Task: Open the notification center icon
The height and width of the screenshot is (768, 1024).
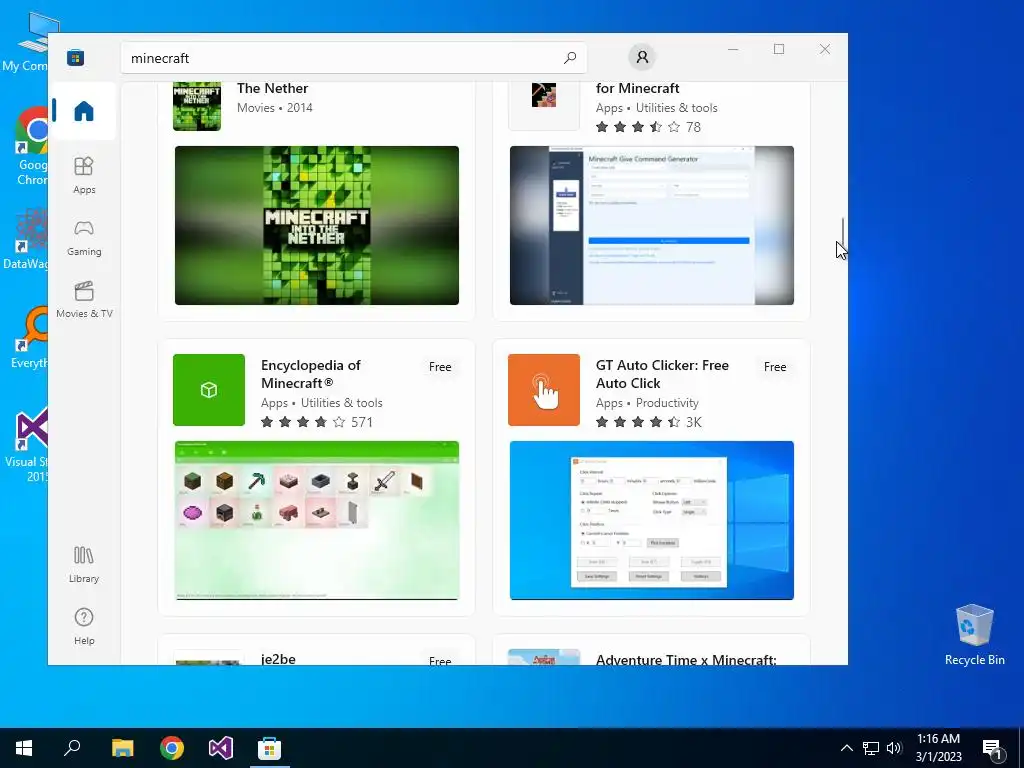Action: pos(993,748)
